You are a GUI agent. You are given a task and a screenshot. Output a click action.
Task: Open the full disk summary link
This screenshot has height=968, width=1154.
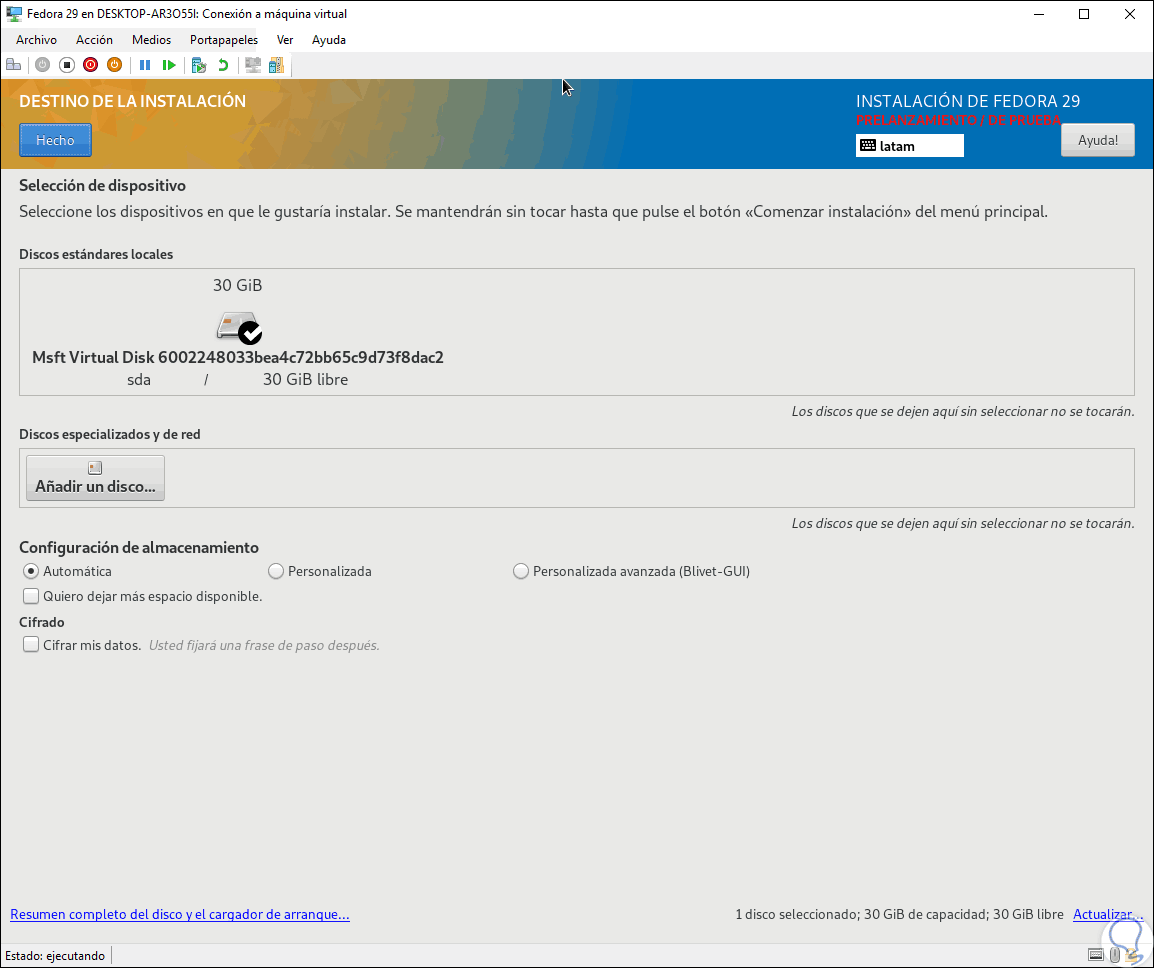point(180,914)
